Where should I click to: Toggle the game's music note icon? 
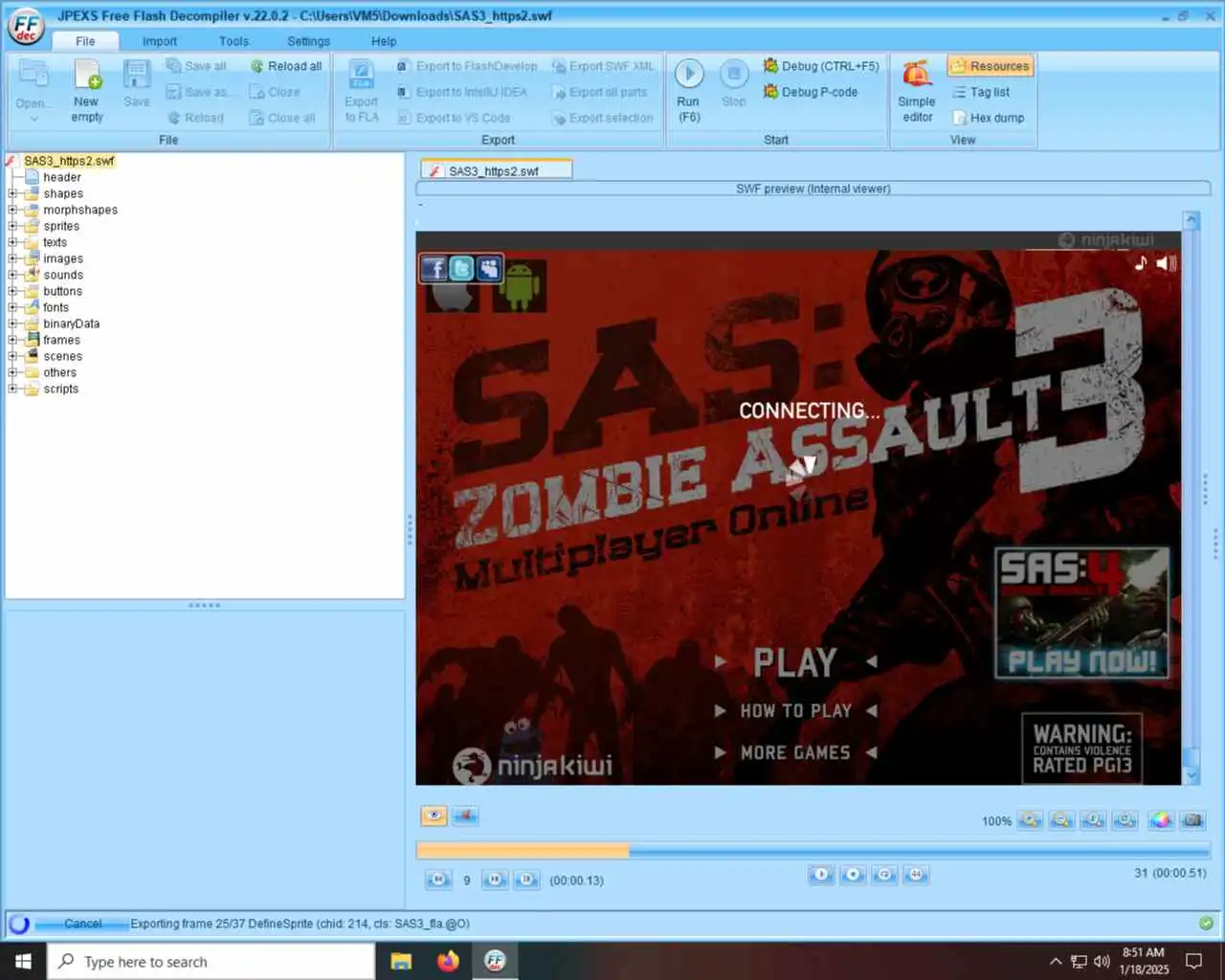click(1141, 263)
